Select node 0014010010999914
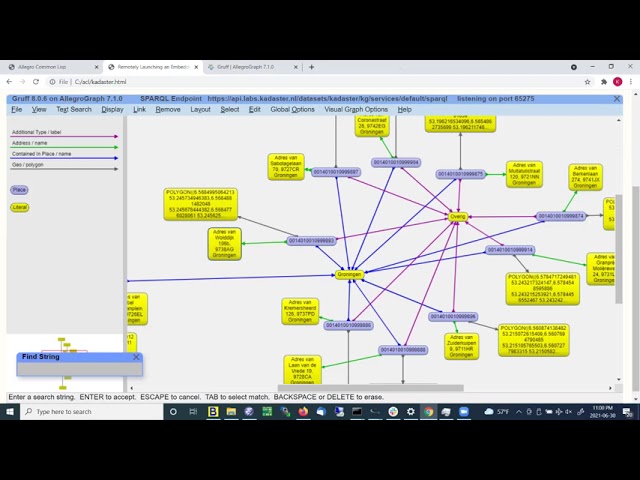640x480 pixels. pyautogui.click(x=510, y=250)
